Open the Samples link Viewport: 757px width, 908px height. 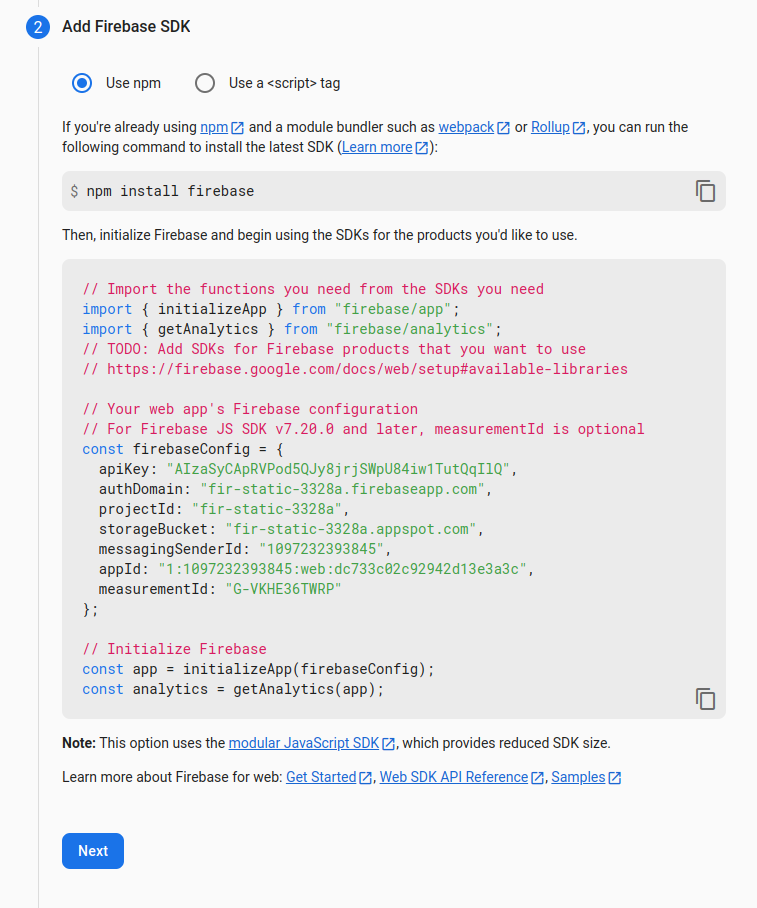point(586,777)
